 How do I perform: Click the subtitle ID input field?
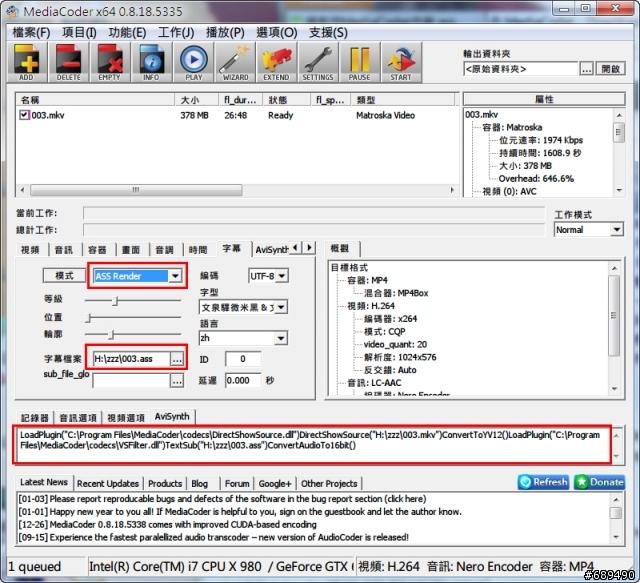click(243, 359)
